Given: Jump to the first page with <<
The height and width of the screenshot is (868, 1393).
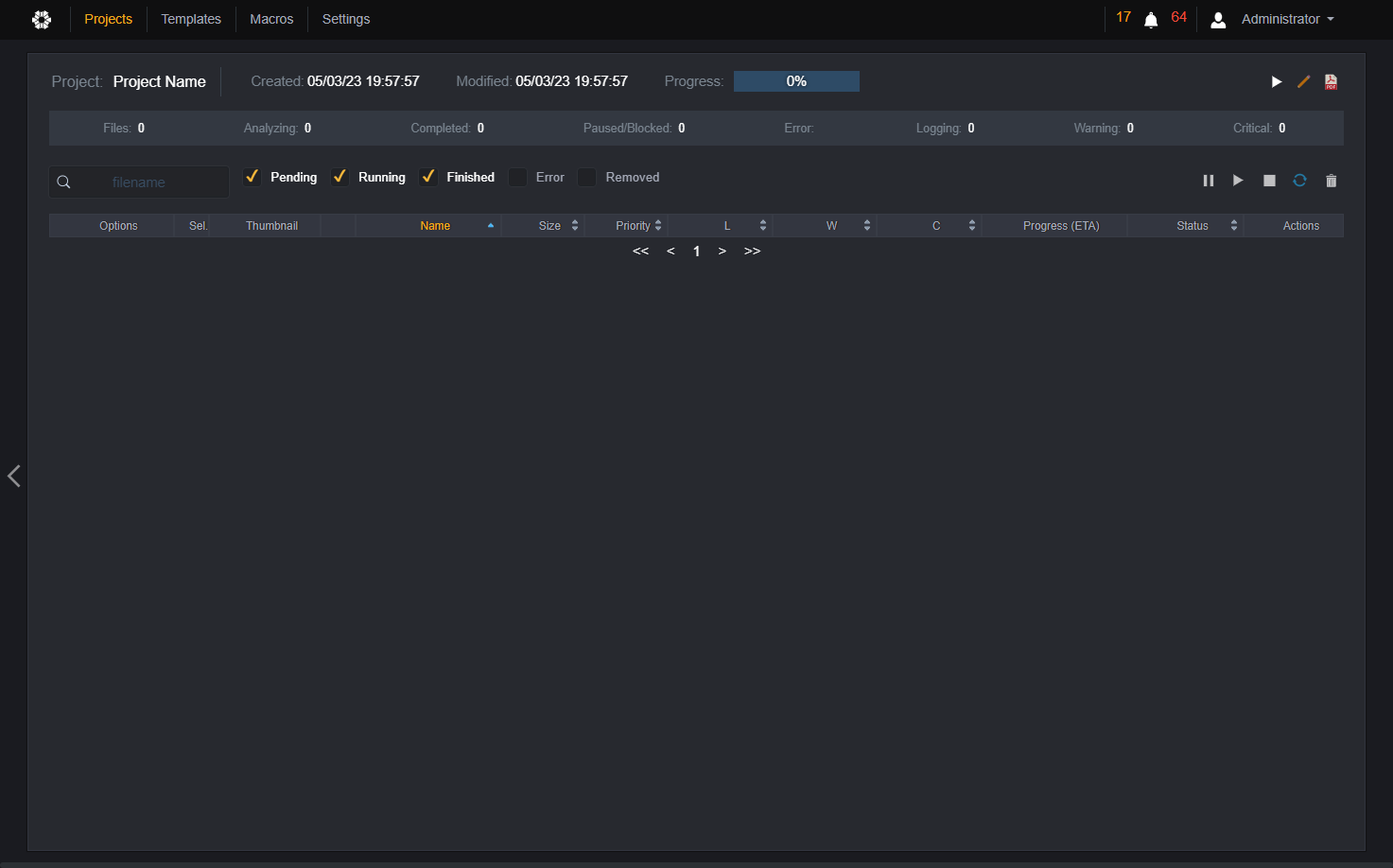Looking at the screenshot, I should coord(641,252).
